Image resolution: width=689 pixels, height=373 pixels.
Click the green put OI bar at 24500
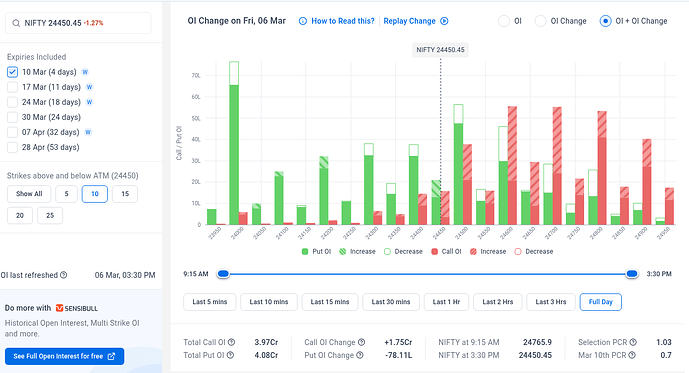458,164
